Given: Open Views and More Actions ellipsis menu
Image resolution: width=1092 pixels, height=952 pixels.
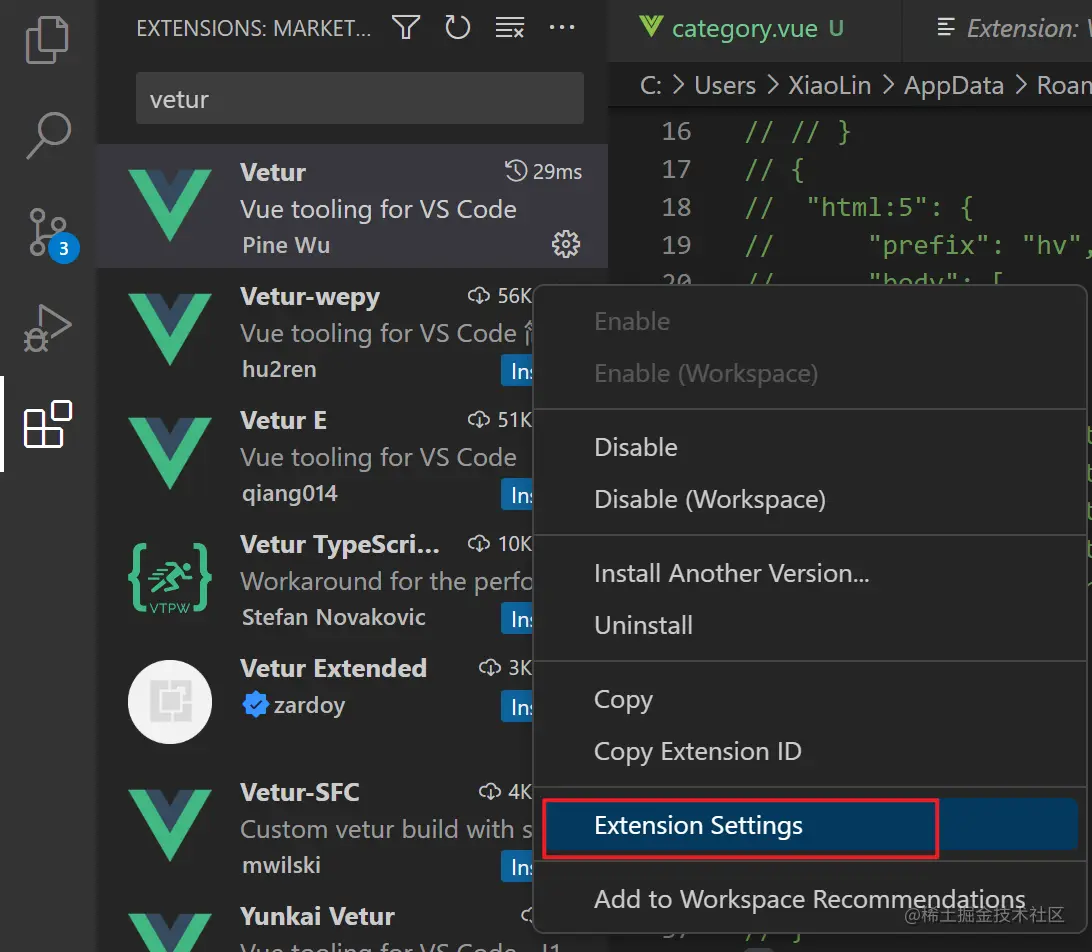Looking at the screenshot, I should pos(562,28).
